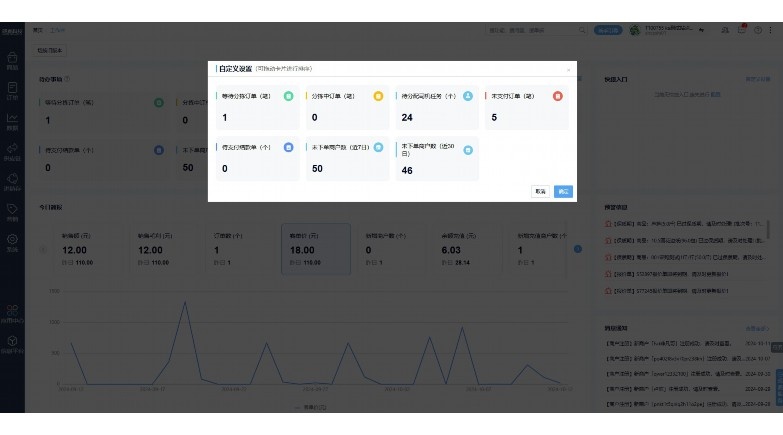
Task: Open the exchange arrows icon in left sidebar
Action: click(12, 152)
